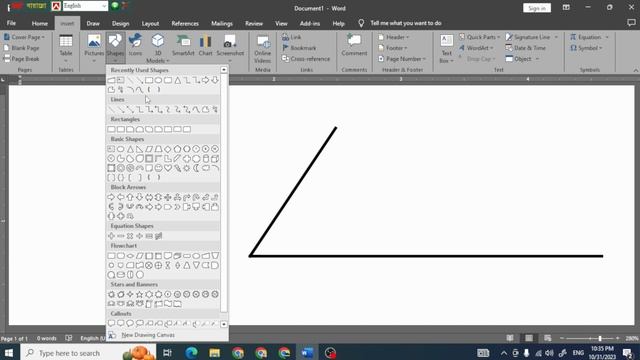Switch to the Layout tab

coord(150,23)
